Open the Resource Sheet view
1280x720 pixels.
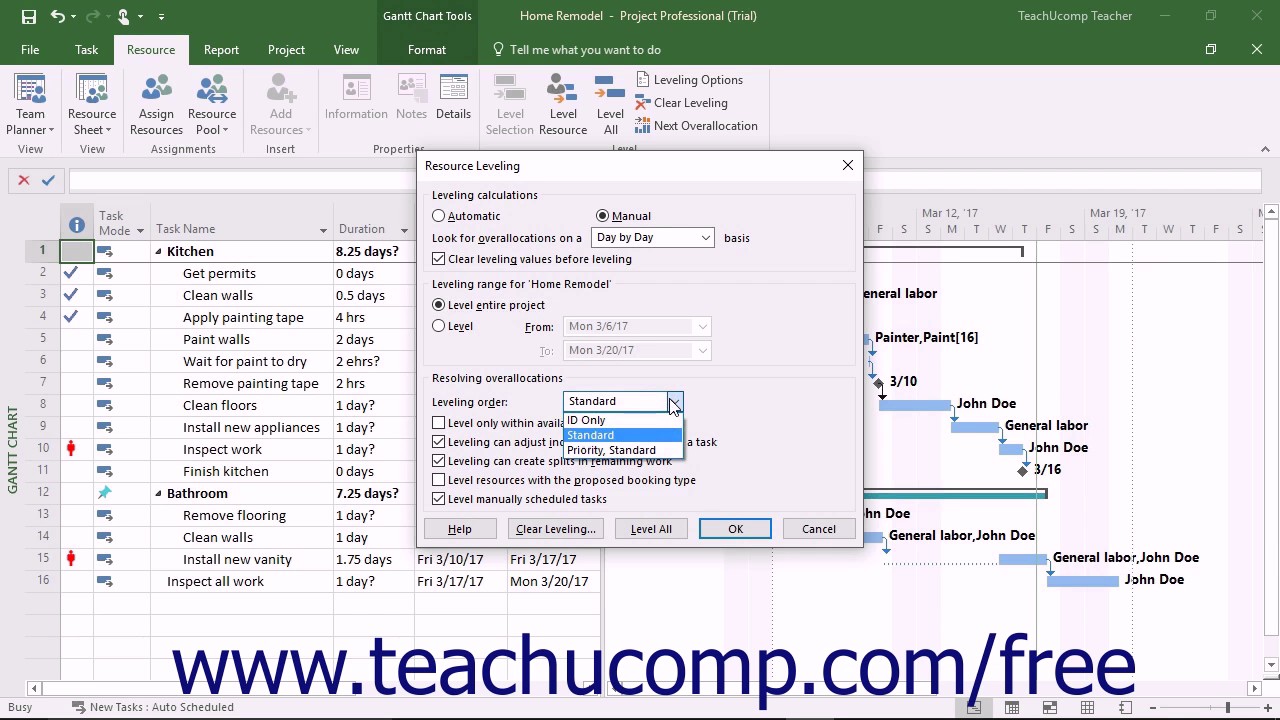click(x=92, y=105)
